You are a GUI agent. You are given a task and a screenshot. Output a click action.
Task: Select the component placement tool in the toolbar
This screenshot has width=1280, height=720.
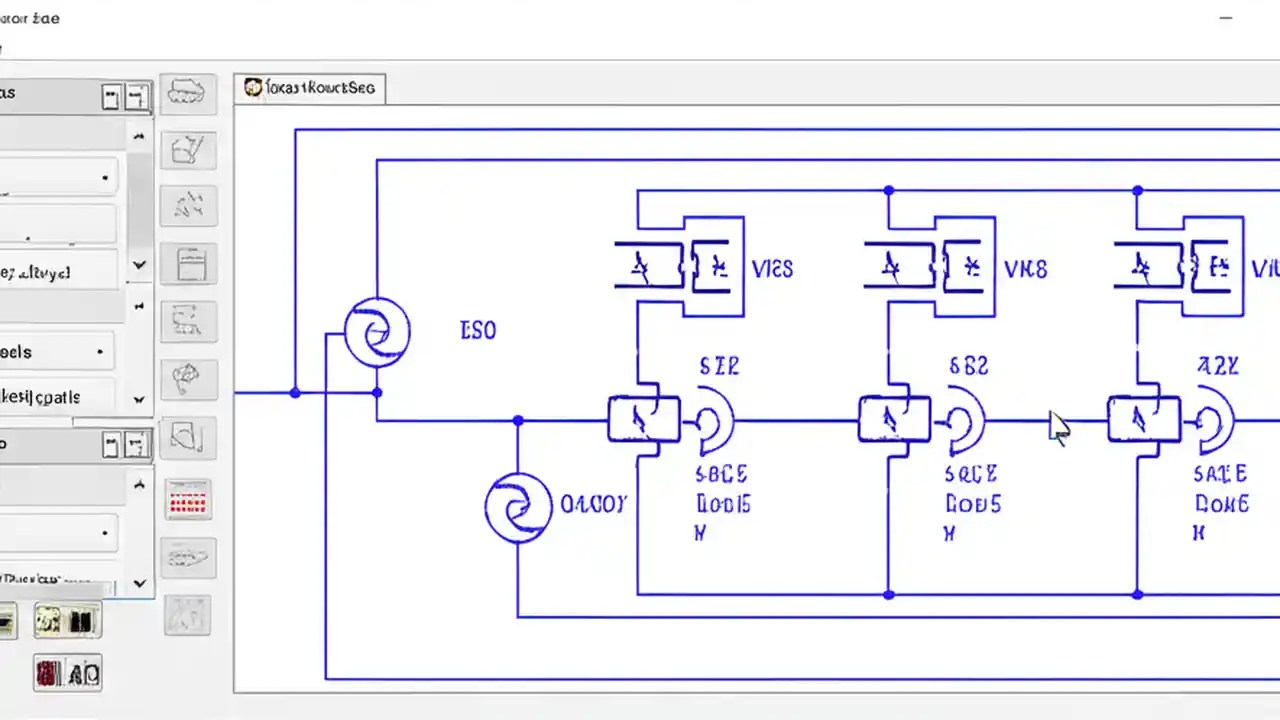point(188,93)
